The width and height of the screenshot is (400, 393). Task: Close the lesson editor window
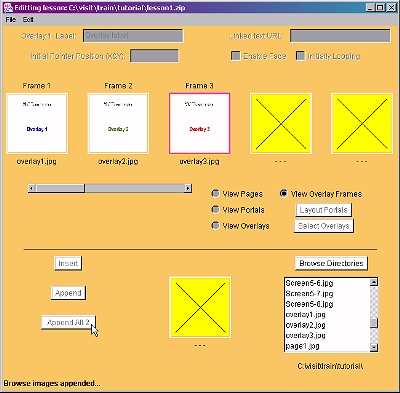pos(391,7)
